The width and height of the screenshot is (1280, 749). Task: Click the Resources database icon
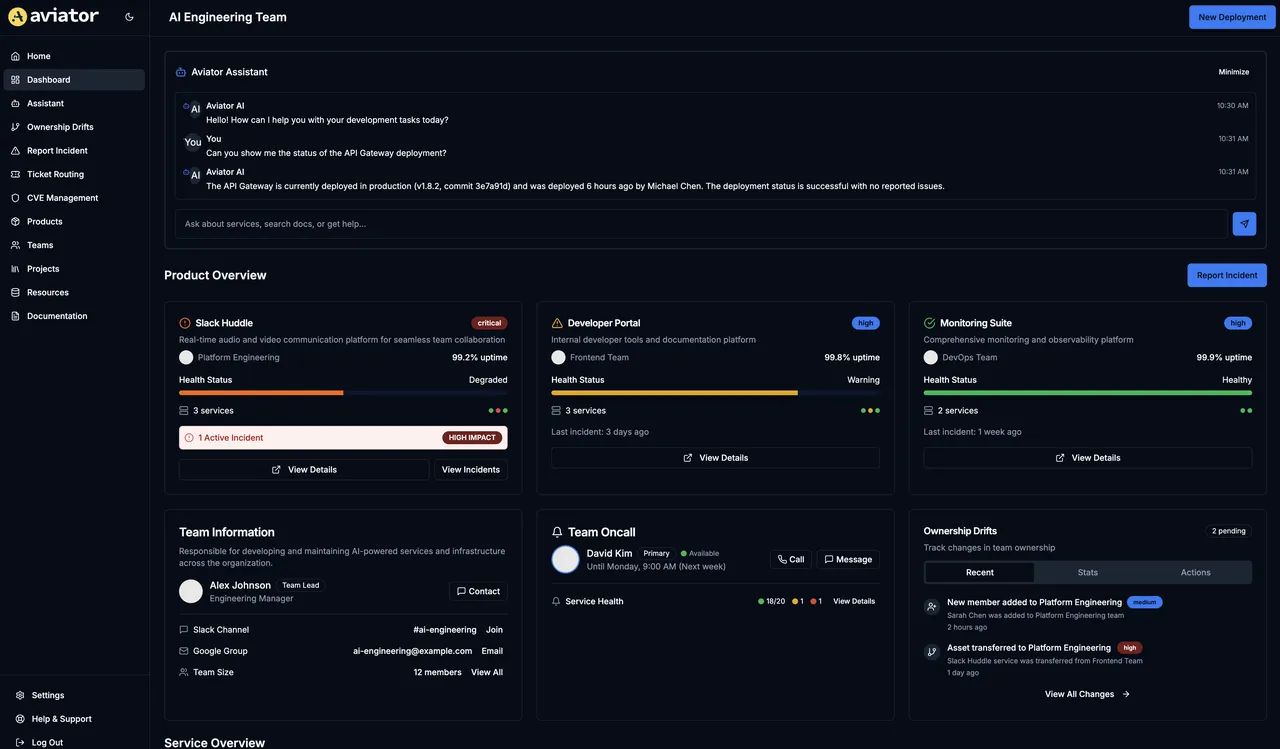[x=15, y=293]
